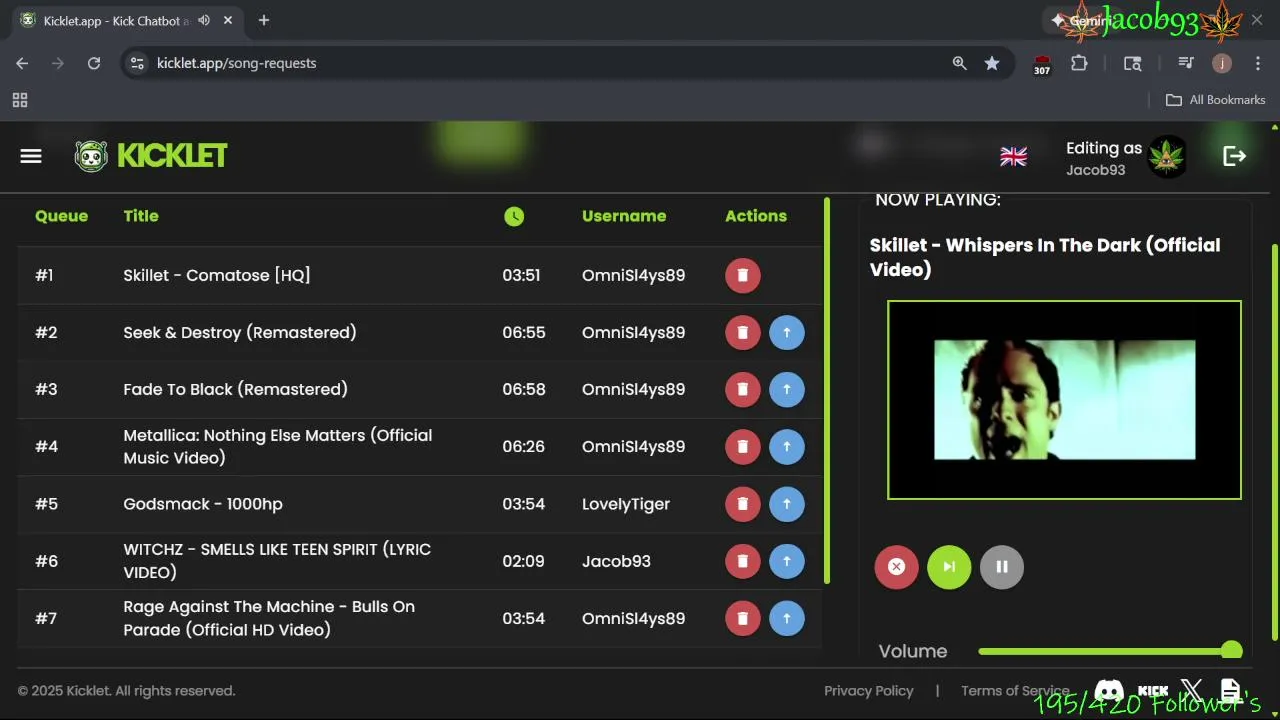Move WITCHZ Smells Like Teen Spirit up
Image resolution: width=1280 pixels, height=720 pixels.
pyautogui.click(x=787, y=561)
